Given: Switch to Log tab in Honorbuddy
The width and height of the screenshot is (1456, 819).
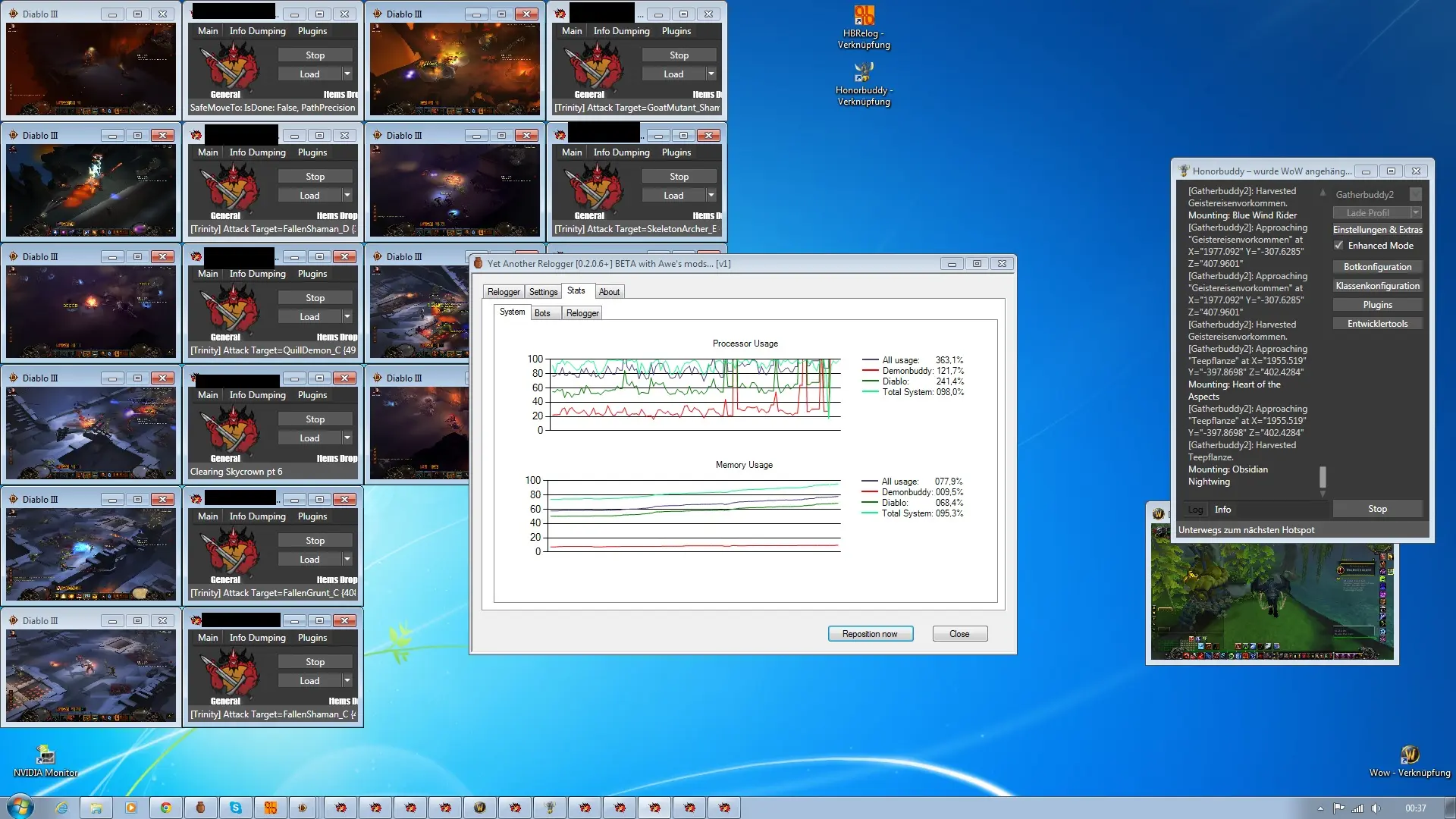Looking at the screenshot, I should (1195, 510).
